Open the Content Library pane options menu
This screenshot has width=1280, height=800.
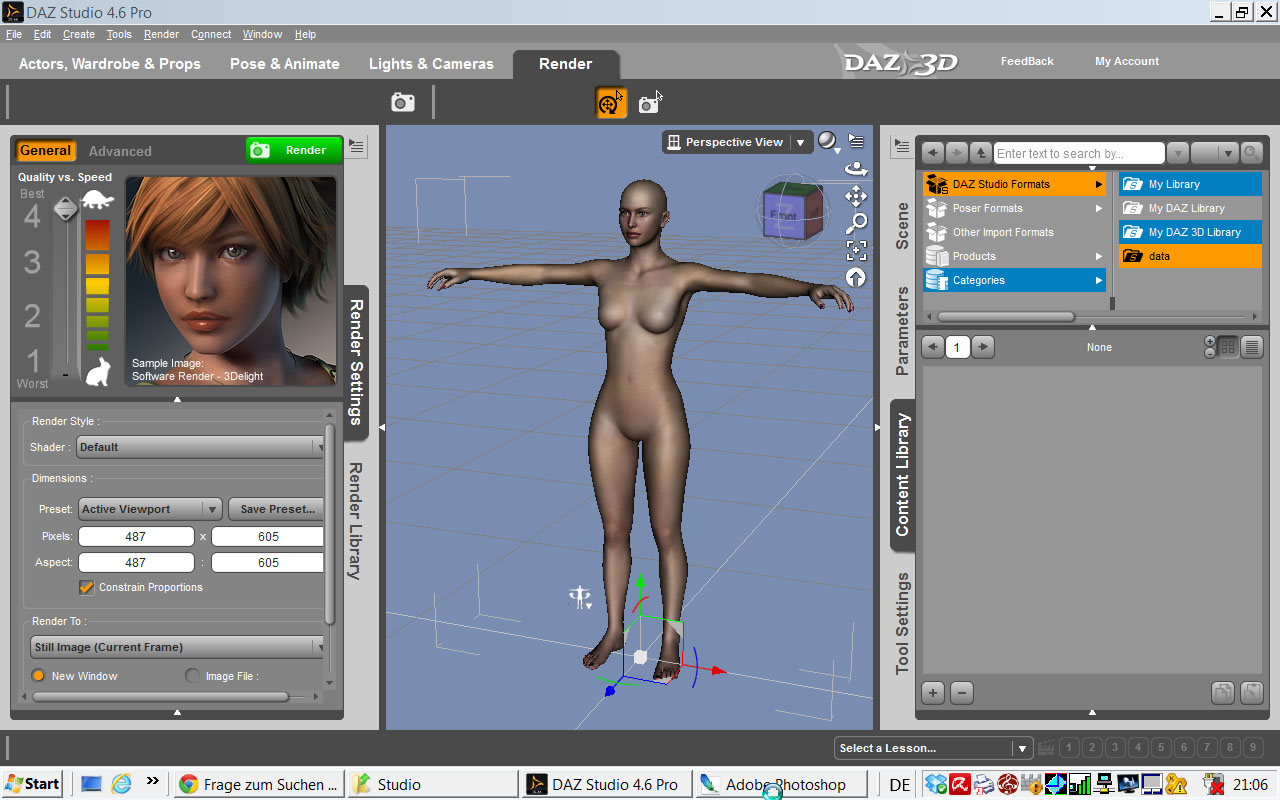[902, 147]
